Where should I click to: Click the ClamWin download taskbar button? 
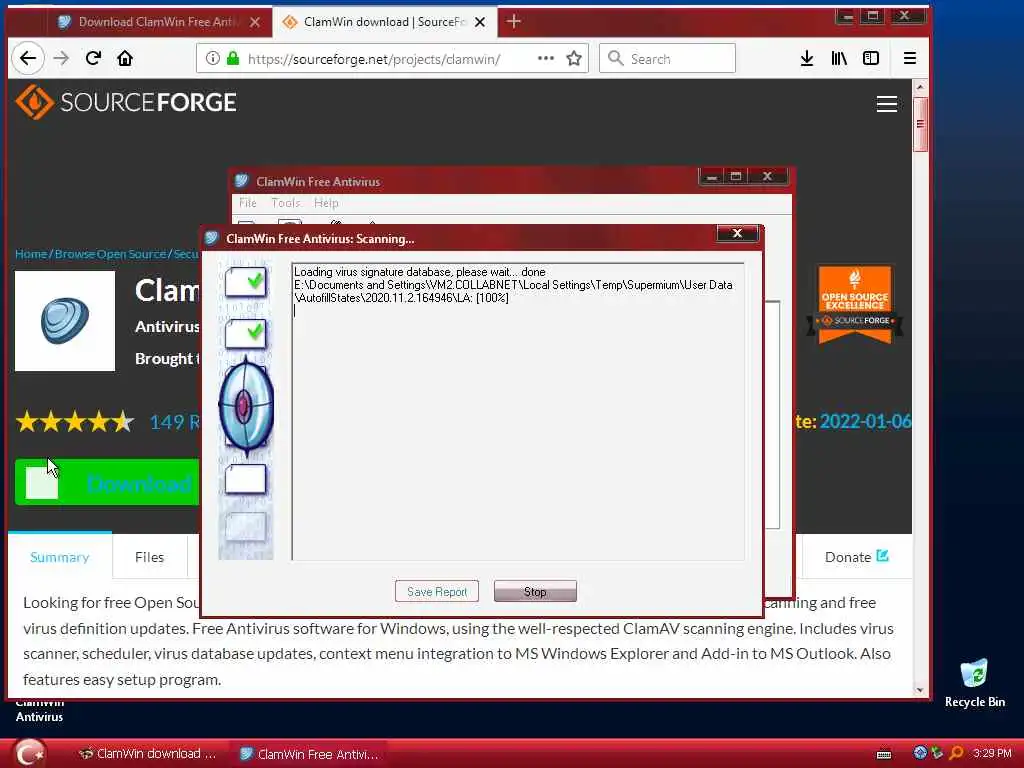coord(148,754)
